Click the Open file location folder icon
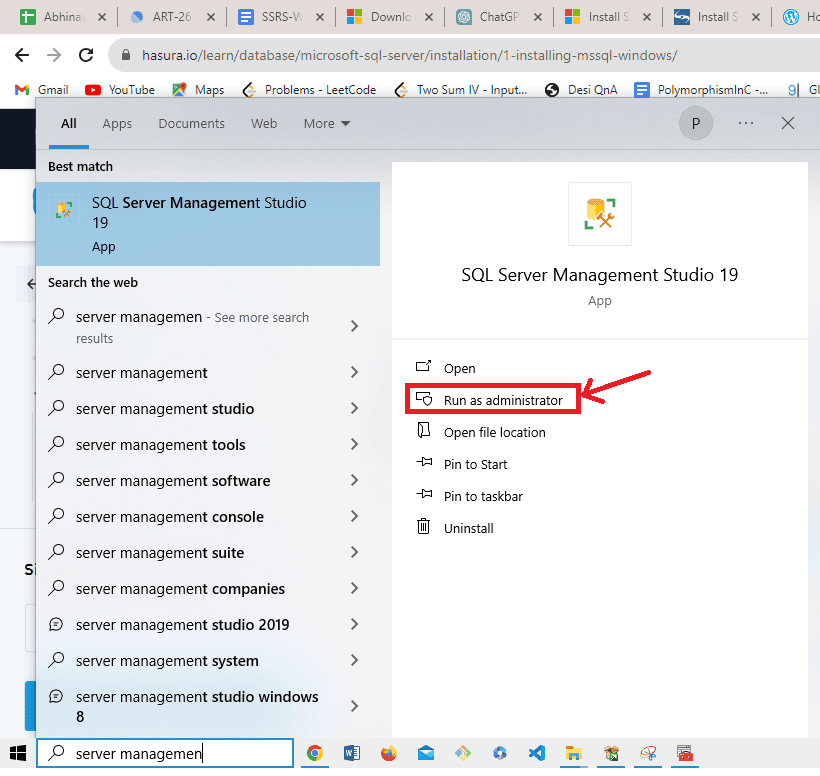 [424, 432]
